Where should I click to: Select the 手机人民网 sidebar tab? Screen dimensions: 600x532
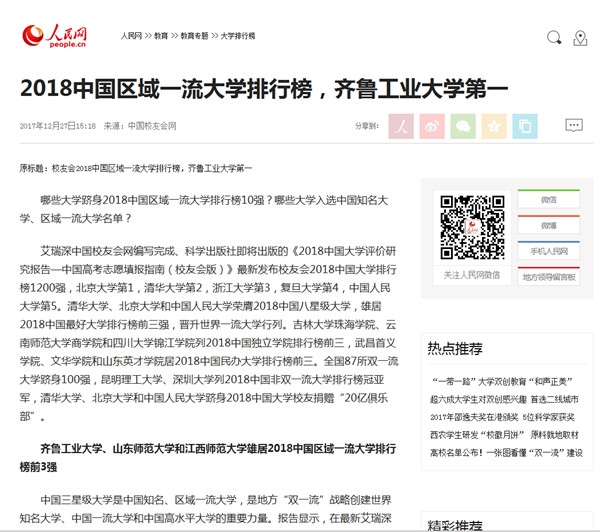point(549,251)
